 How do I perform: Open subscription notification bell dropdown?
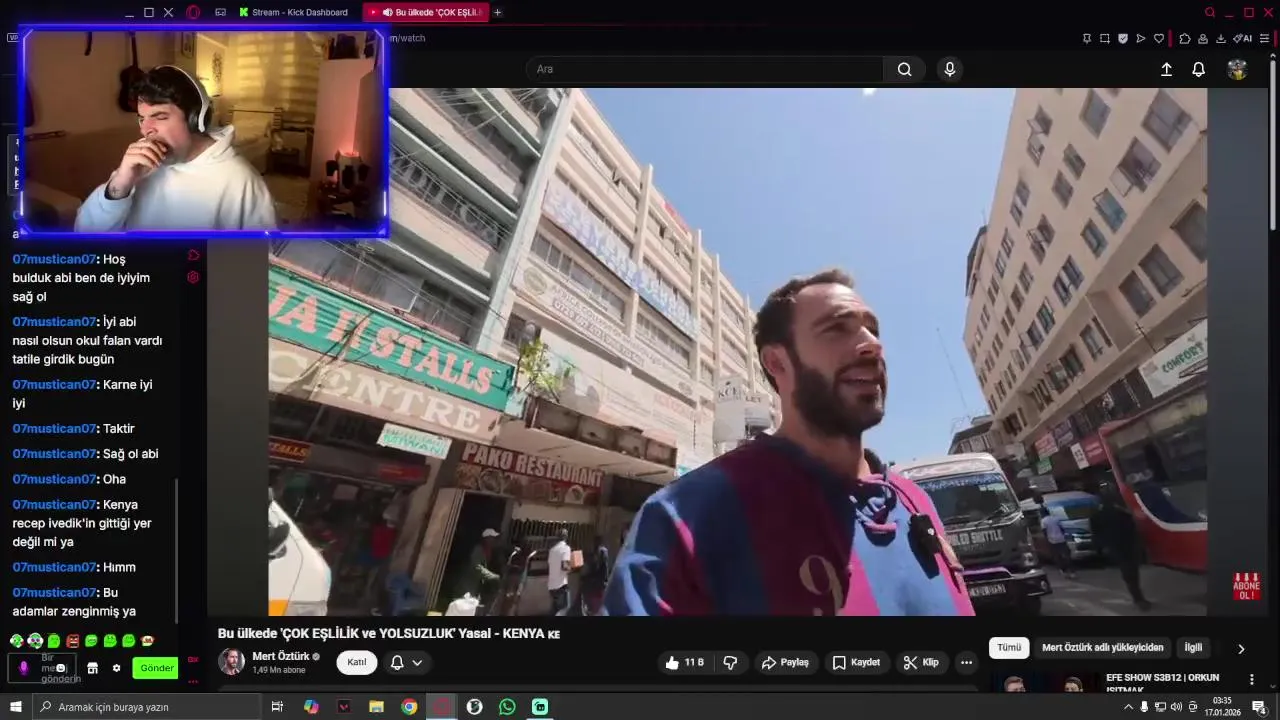click(x=406, y=662)
